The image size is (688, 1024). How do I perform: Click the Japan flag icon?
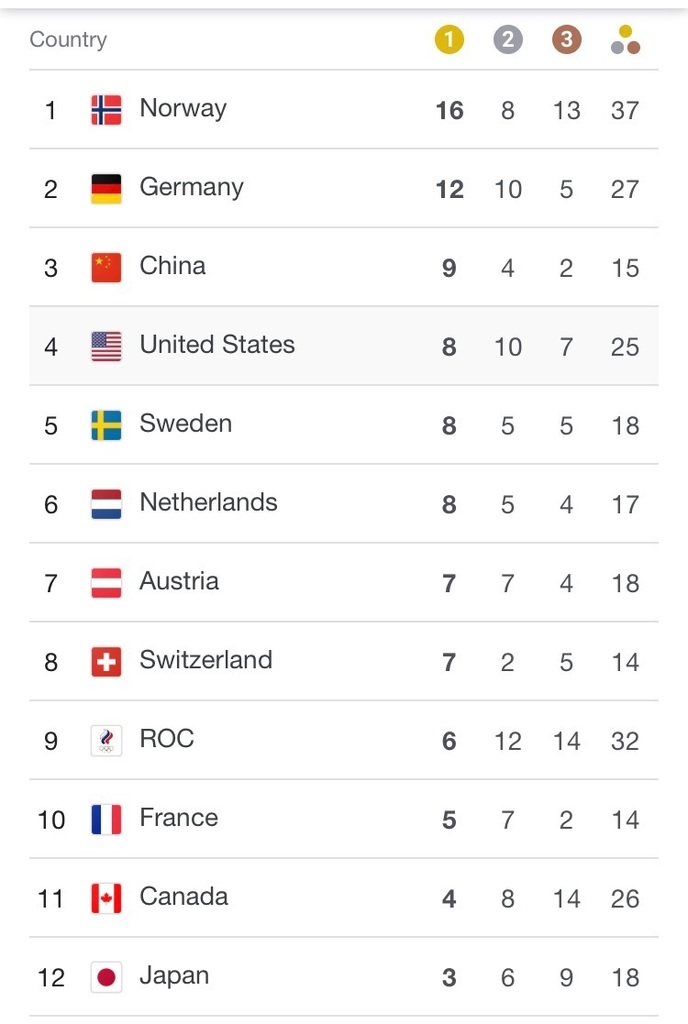click(x=106, y=977)
